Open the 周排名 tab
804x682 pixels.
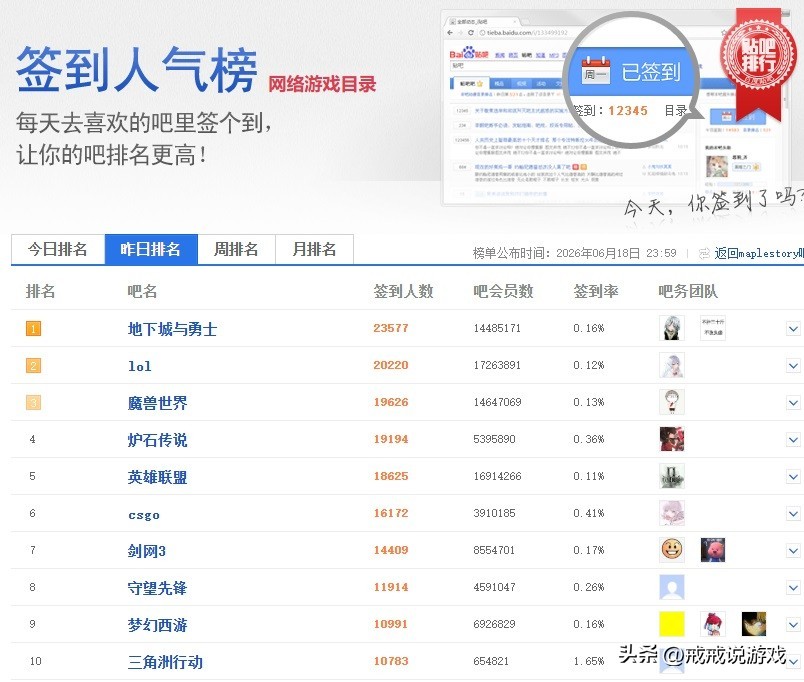(236, 249)
